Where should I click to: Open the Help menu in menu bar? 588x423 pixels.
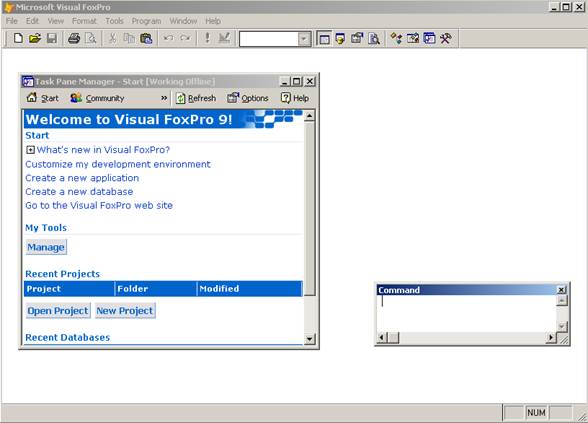pyautogui.click(x=213, y=21)
